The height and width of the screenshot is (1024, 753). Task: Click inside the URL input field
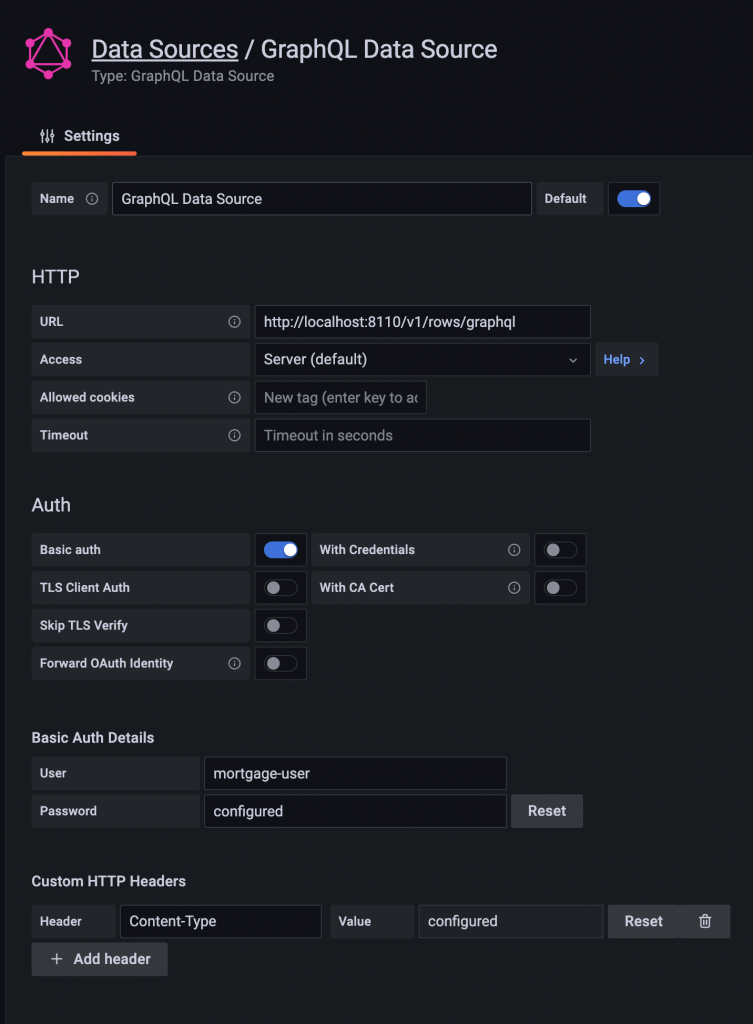420,321
